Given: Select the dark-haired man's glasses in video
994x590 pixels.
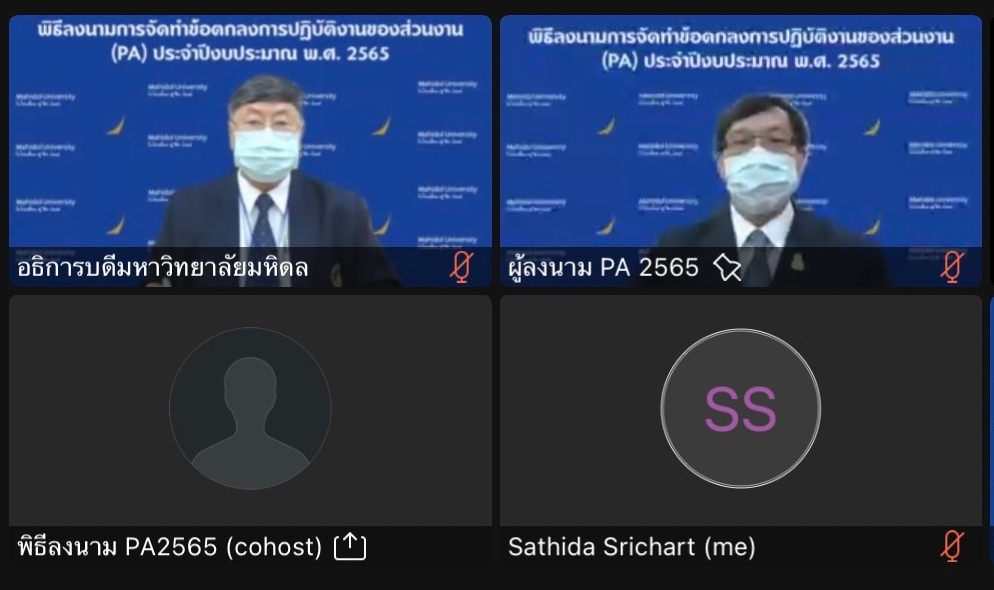Looking at the screenshot, I should 759,144.
